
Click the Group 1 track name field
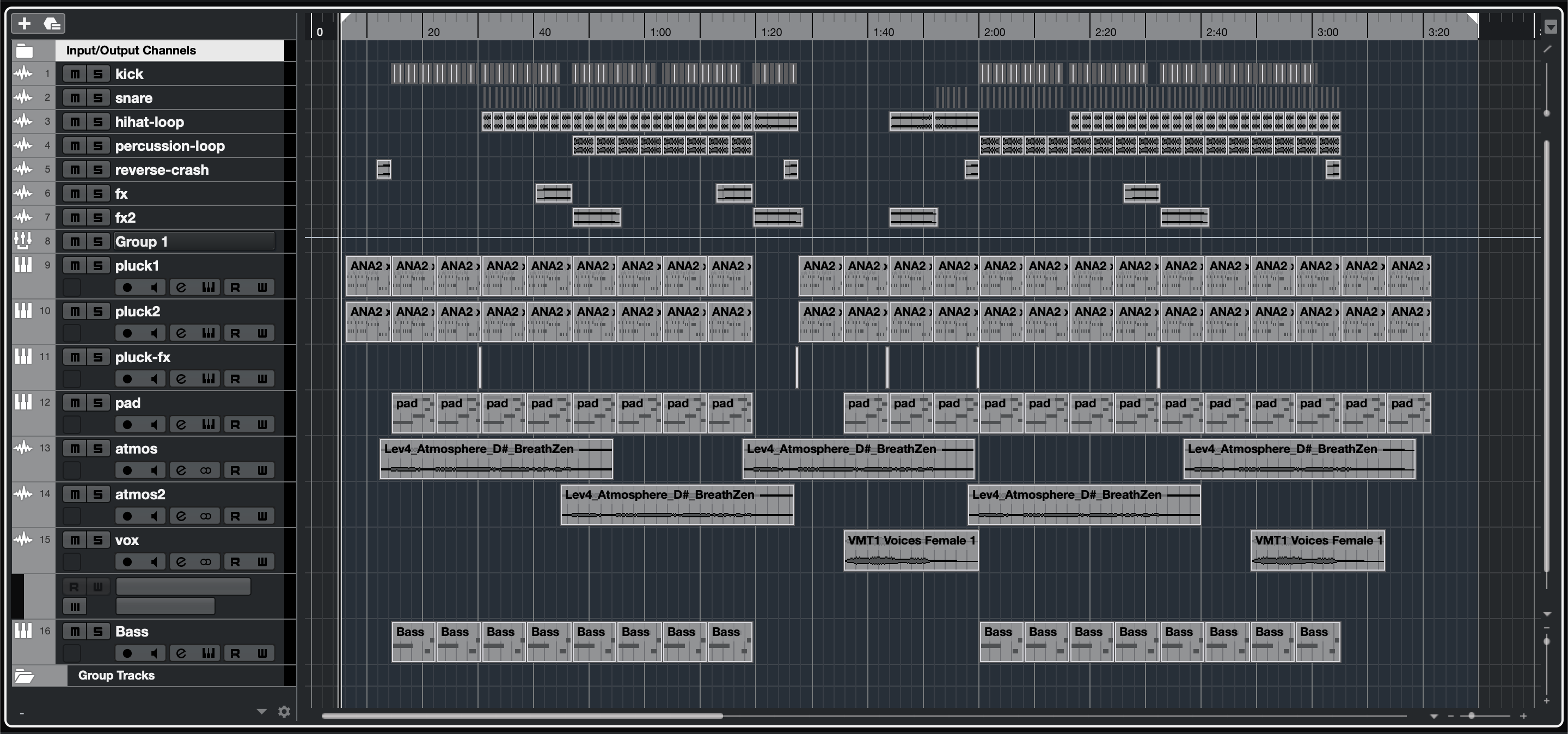(x=194, y=242)
